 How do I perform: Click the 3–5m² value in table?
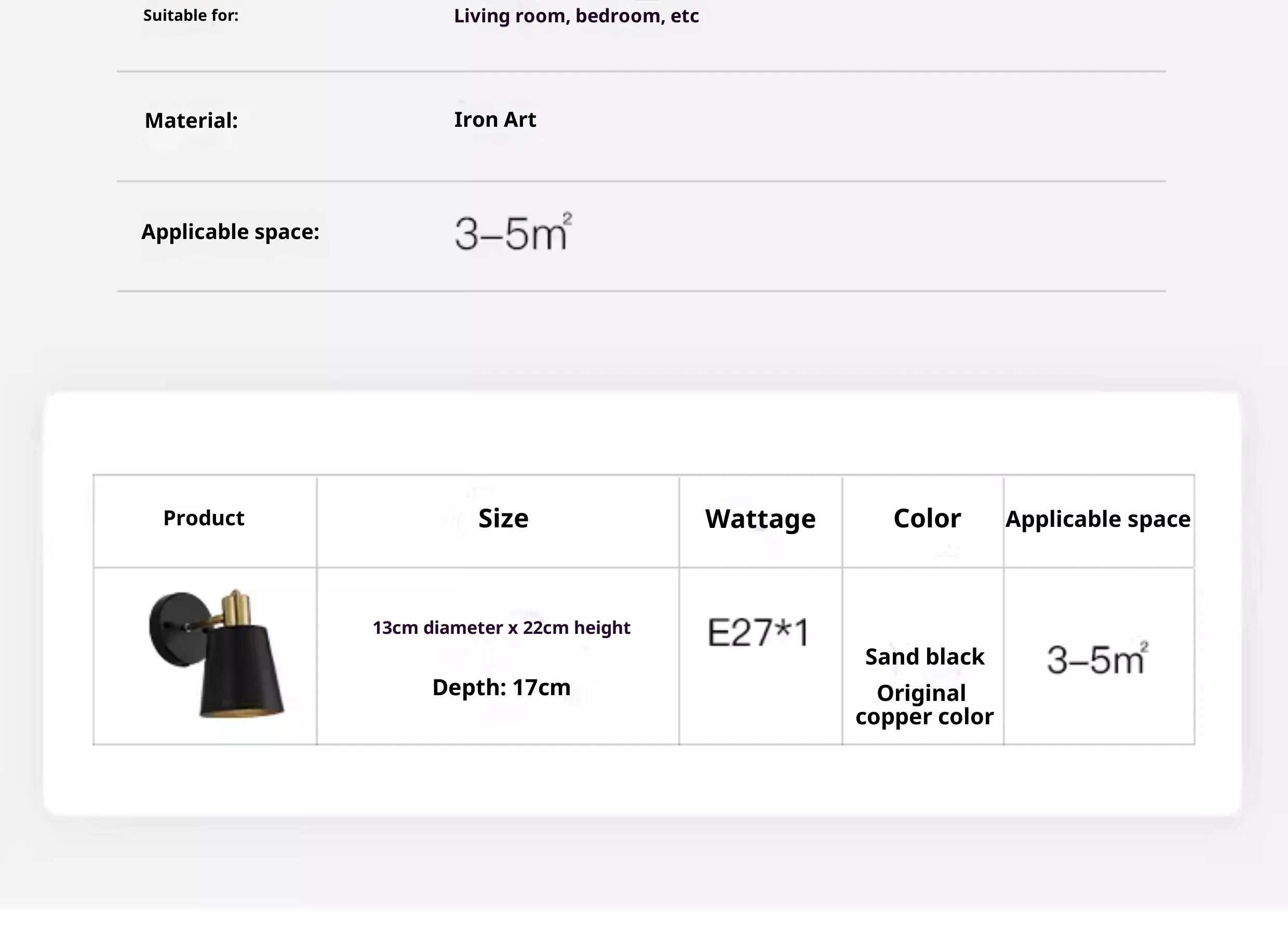(x=1096, y=659)
